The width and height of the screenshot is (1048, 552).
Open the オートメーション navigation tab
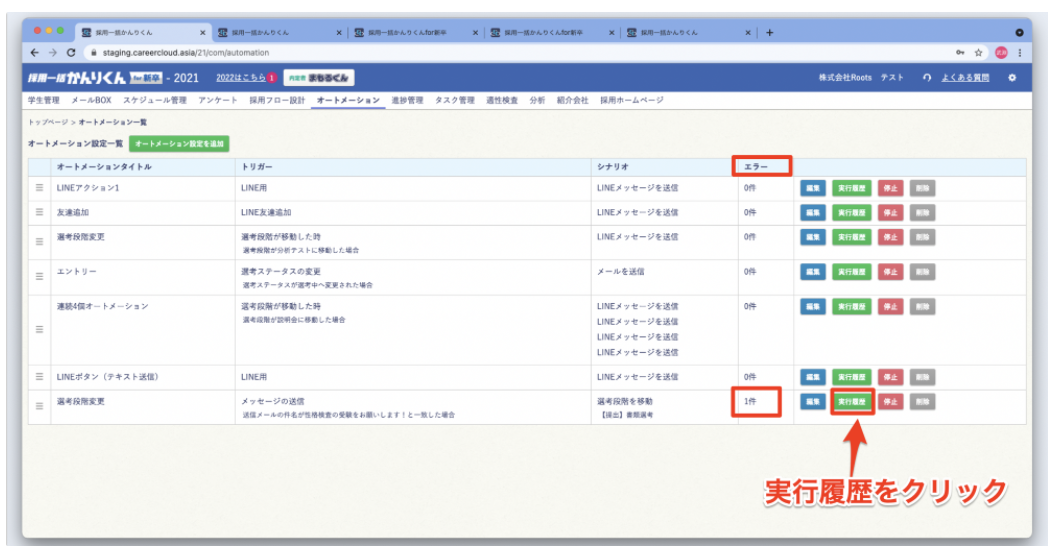pyautogui.click(x=348, y=101)
